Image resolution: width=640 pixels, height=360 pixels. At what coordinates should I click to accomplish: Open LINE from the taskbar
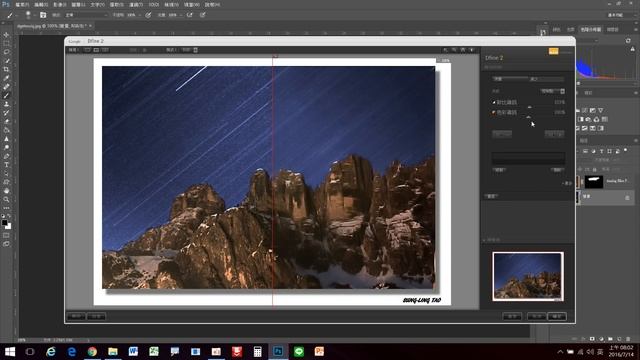point(299,351)
